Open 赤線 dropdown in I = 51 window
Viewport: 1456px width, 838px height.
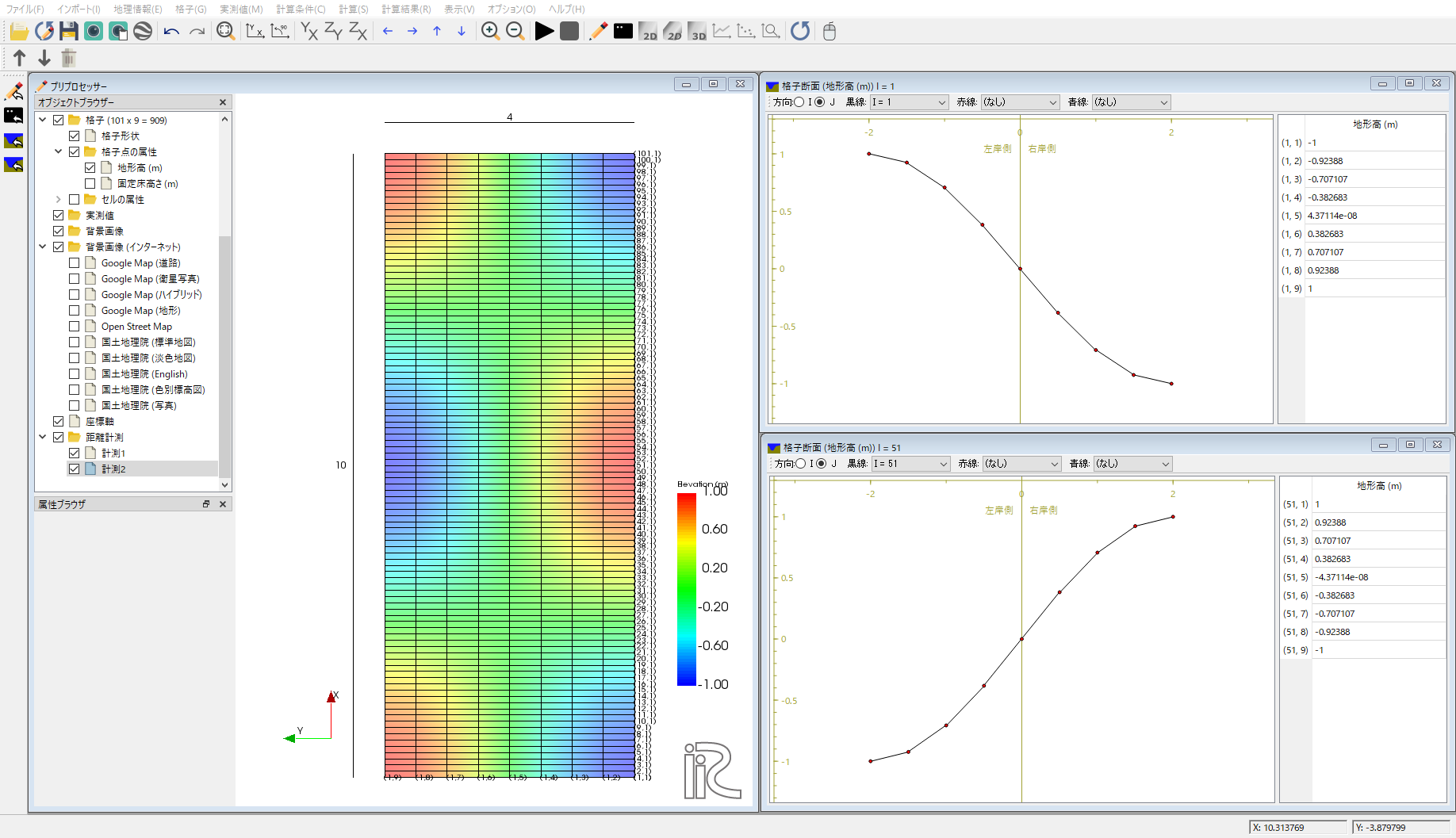coord(1021,464)
